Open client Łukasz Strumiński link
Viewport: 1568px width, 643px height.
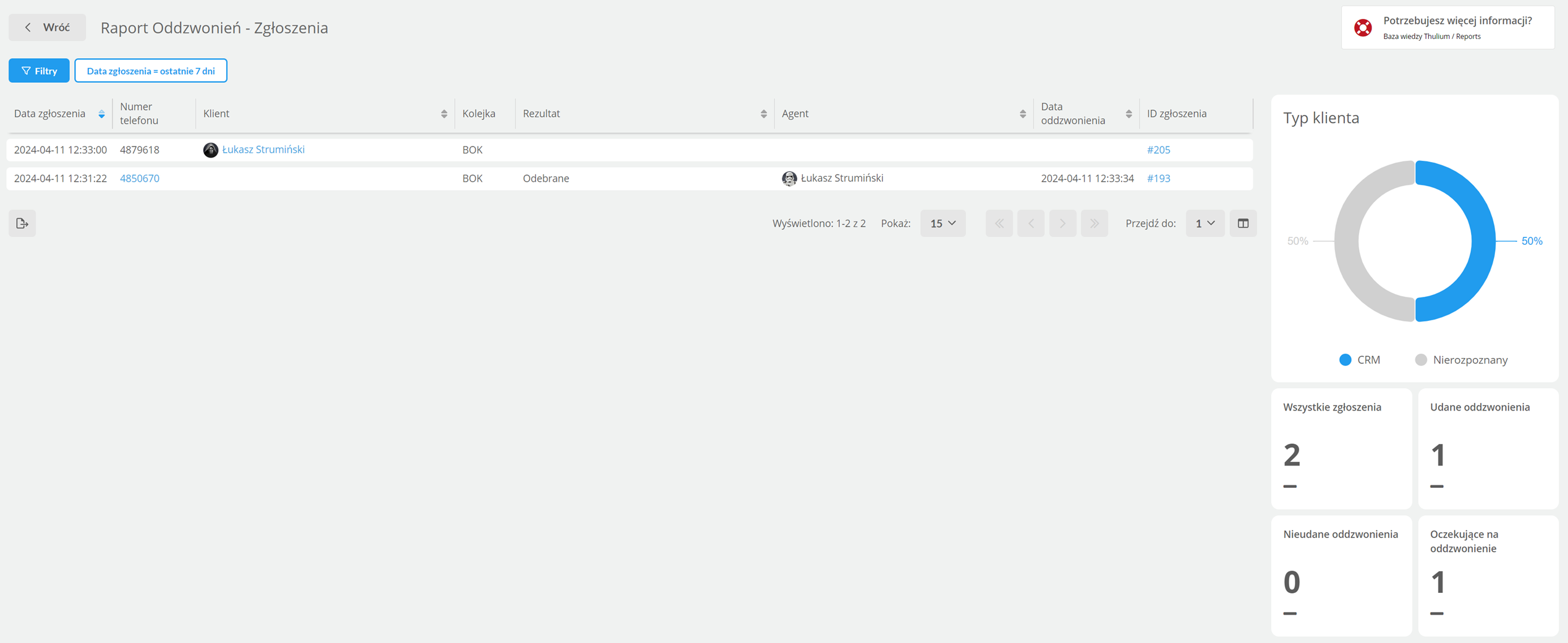click(263, 150)
